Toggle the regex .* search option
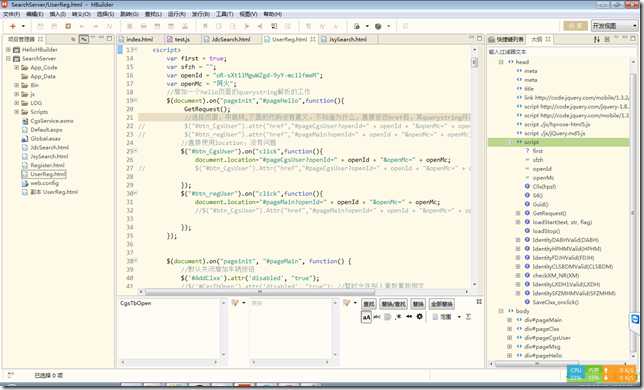Viewport: 644px width, 390px height. tap(398, 317)
